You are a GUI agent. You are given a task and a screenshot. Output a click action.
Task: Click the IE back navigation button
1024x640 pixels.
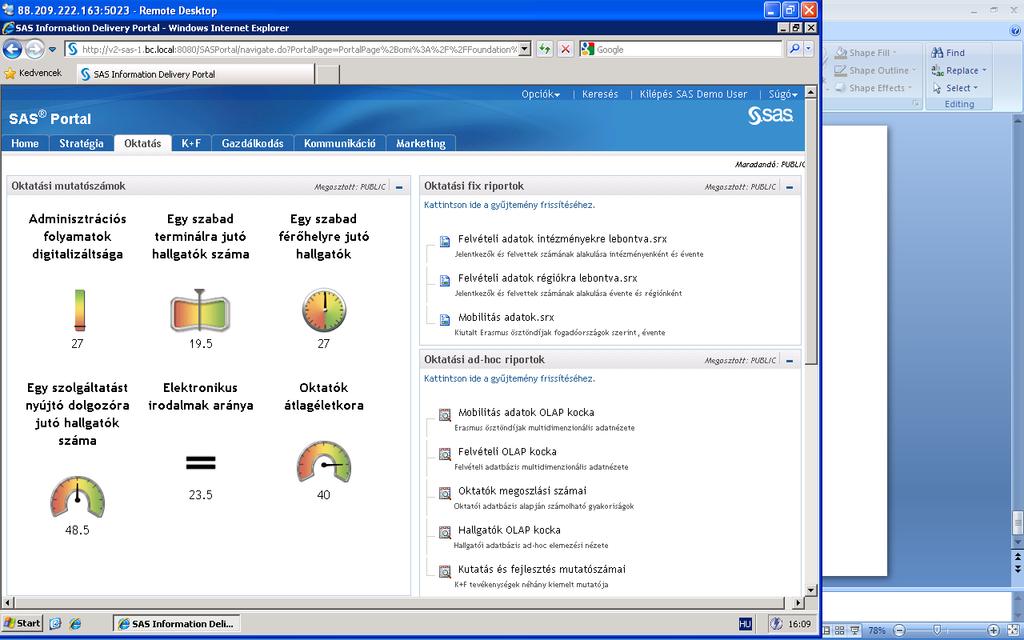[x=12, y=49]
